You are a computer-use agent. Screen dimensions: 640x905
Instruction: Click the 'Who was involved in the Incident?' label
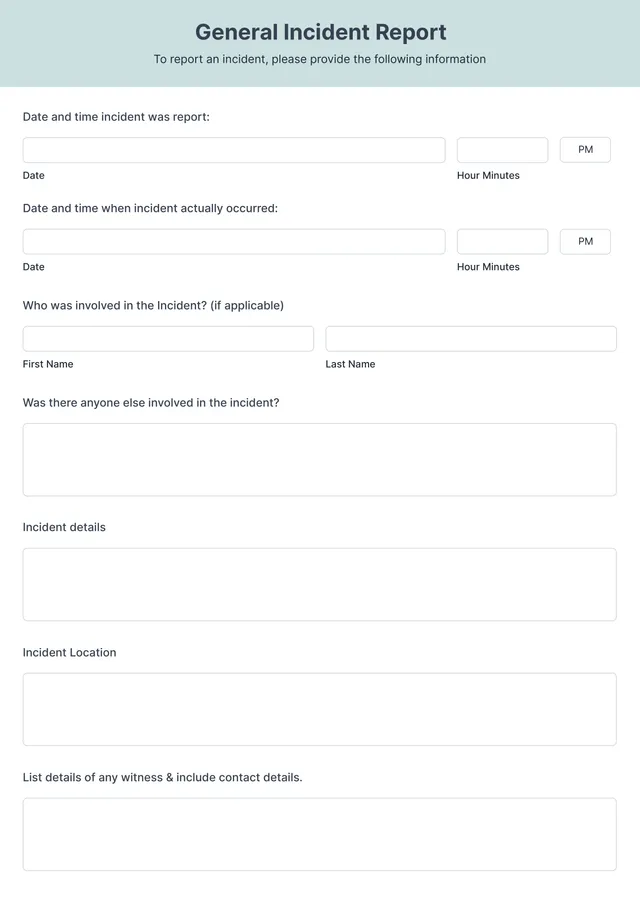click(153, 305)
